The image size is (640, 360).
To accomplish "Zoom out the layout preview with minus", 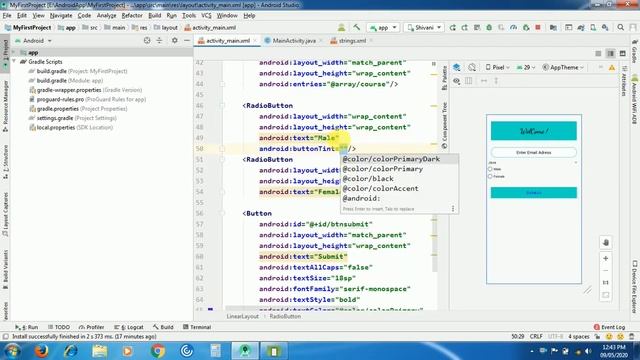I will (606, 271).
